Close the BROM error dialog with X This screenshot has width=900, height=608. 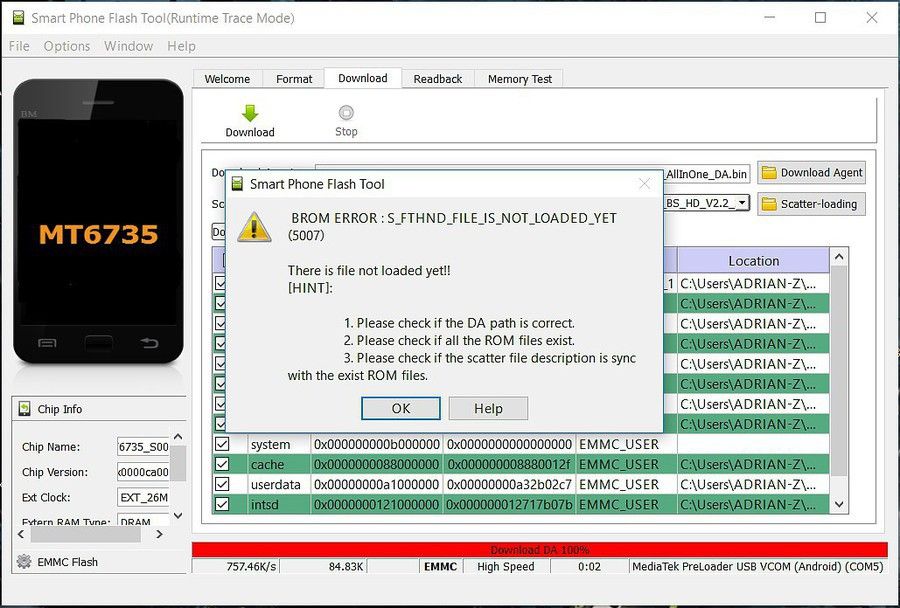(x=645, y=184)
